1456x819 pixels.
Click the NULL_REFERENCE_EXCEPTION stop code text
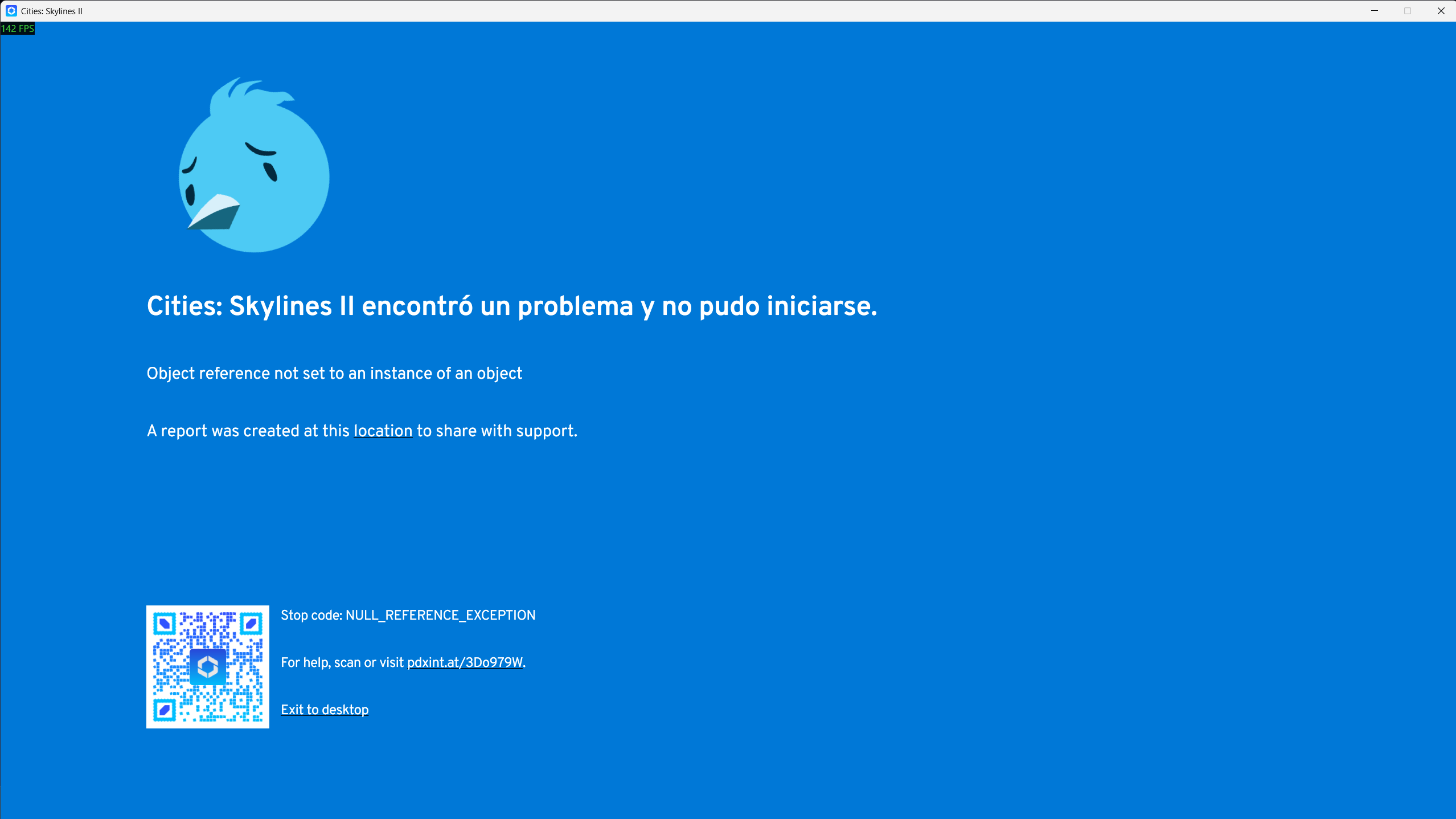(x=440, y=615)
